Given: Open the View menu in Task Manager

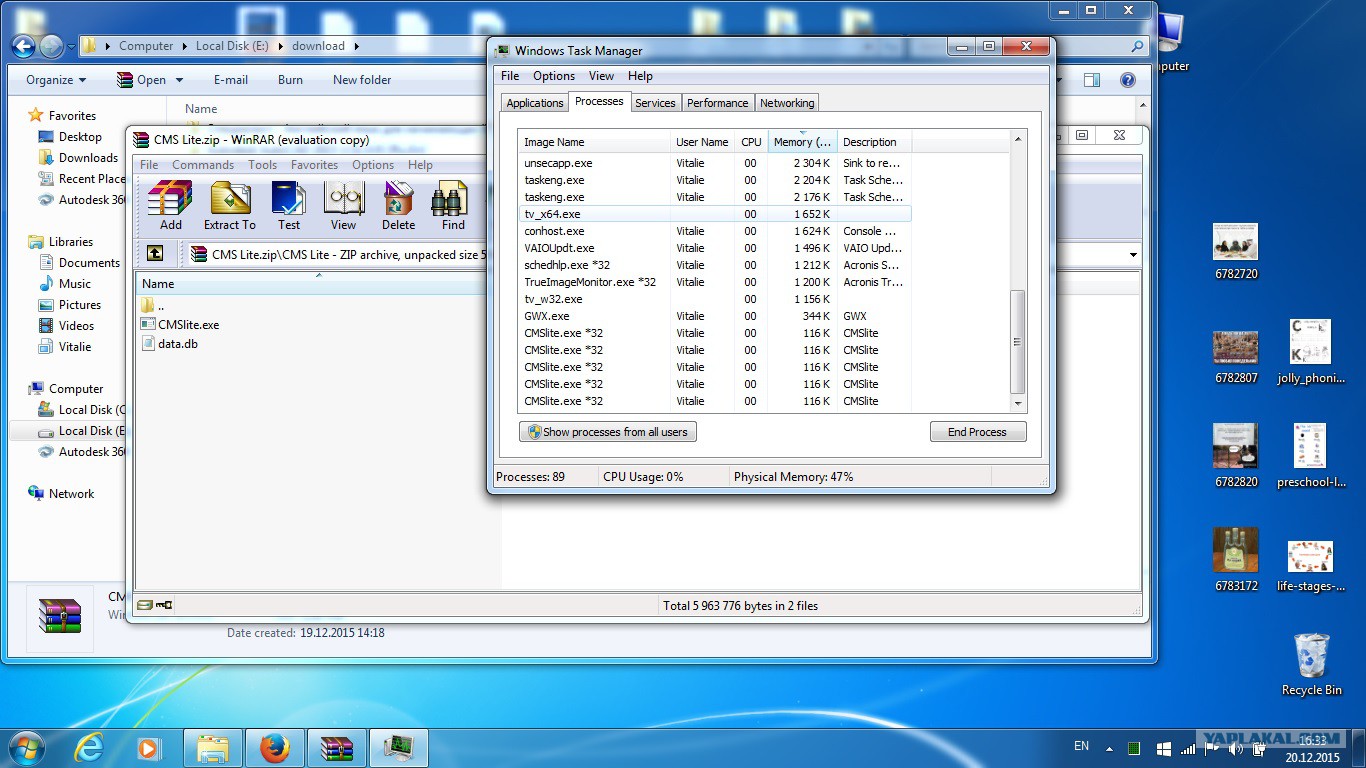Looking at the screenshot, I should coord(601,76).
